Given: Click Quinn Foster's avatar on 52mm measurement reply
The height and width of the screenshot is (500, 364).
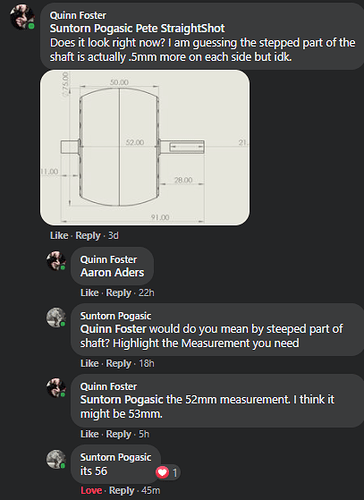Looking at the screenshot, I should [56, 388].
